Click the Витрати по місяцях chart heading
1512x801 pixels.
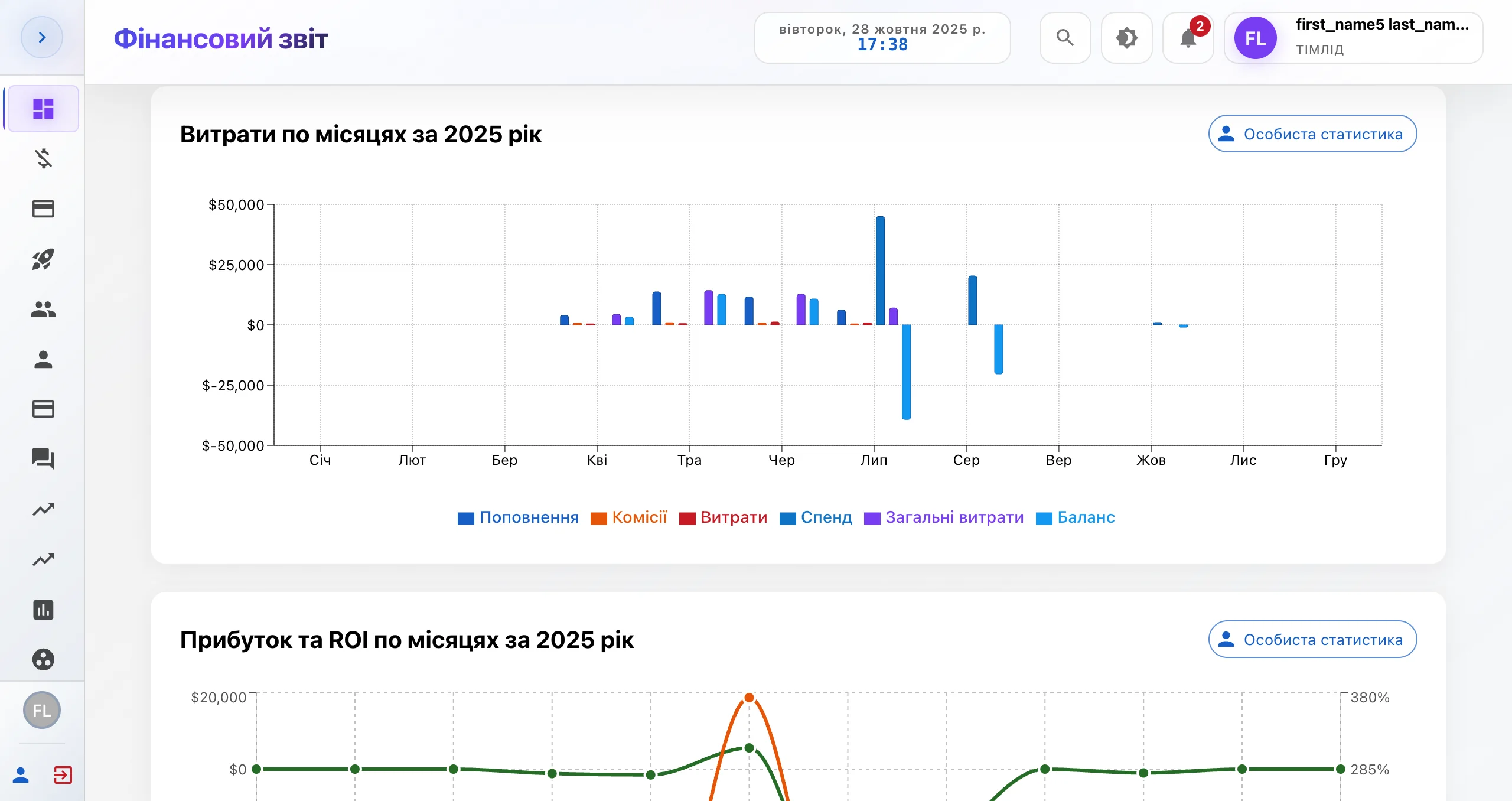[361, 134]
